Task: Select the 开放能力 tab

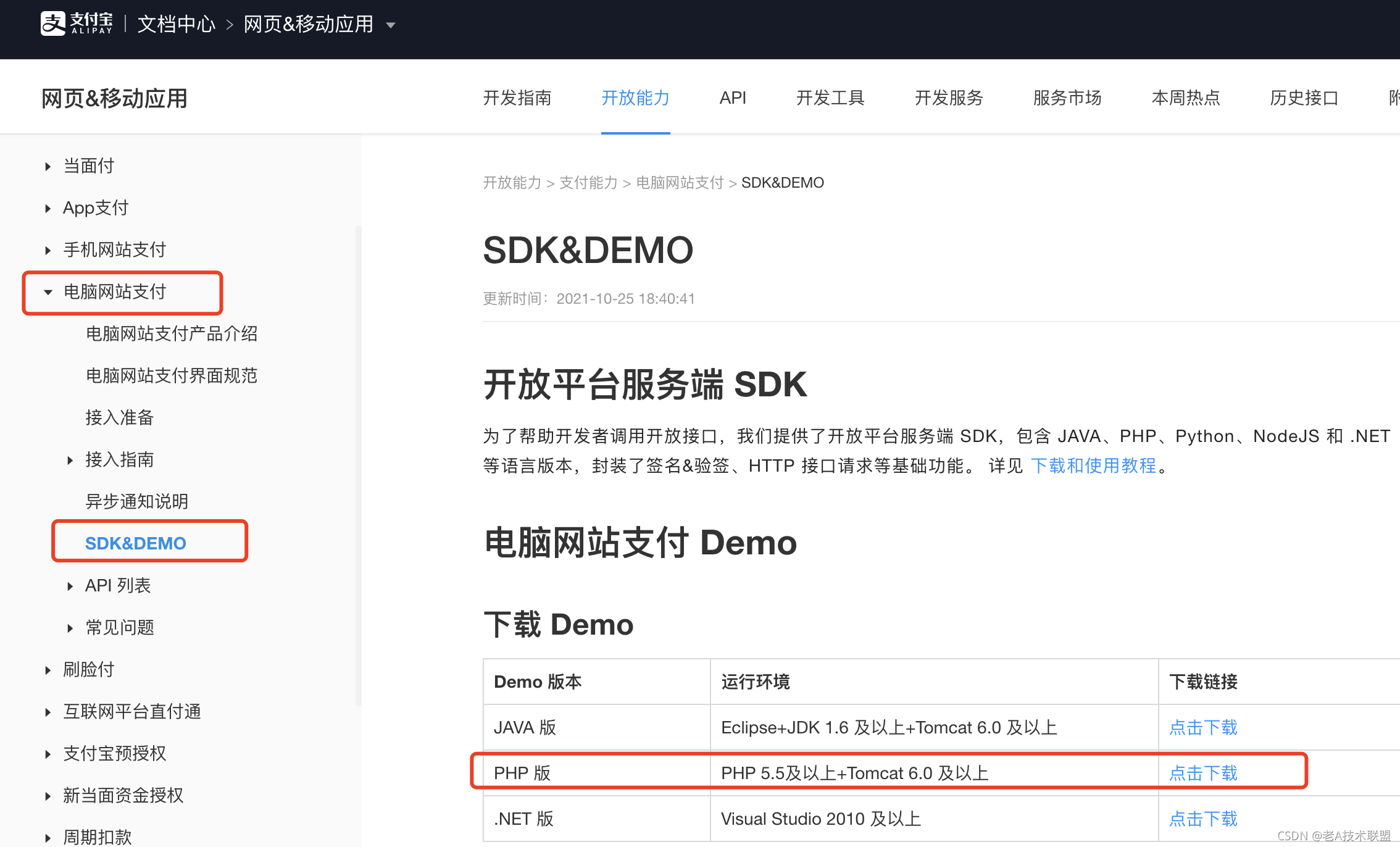Action: 636,98
